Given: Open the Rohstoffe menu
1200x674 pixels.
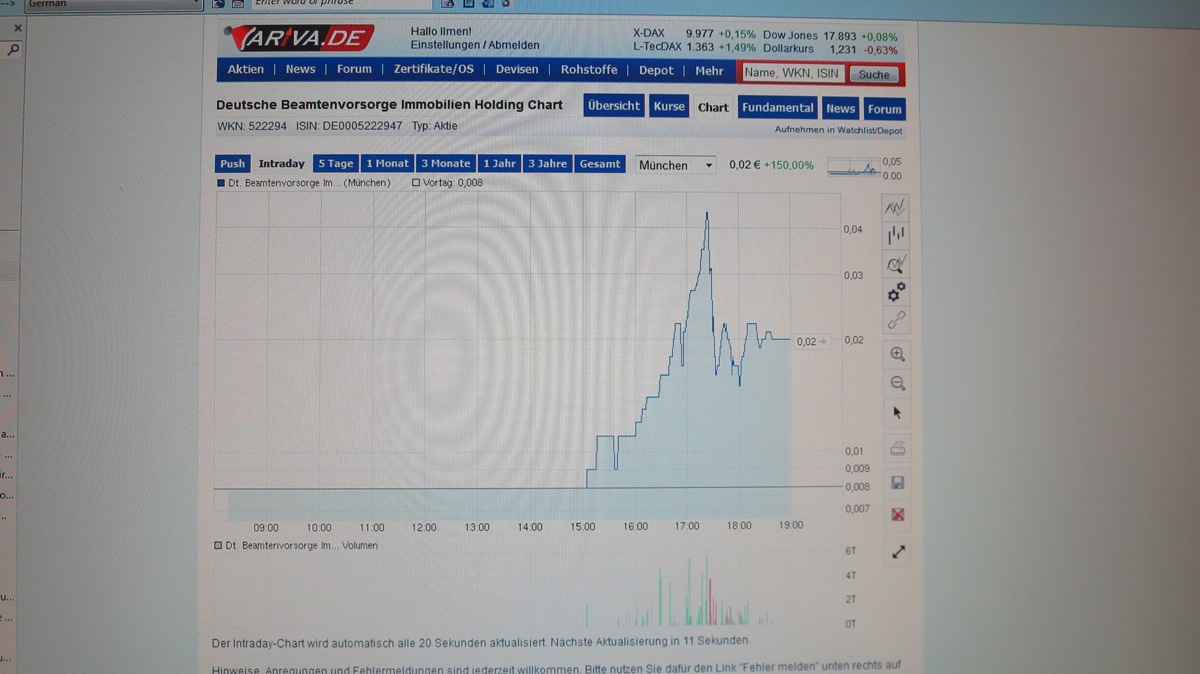Looking at the screenshot, I should pos(589,70).
